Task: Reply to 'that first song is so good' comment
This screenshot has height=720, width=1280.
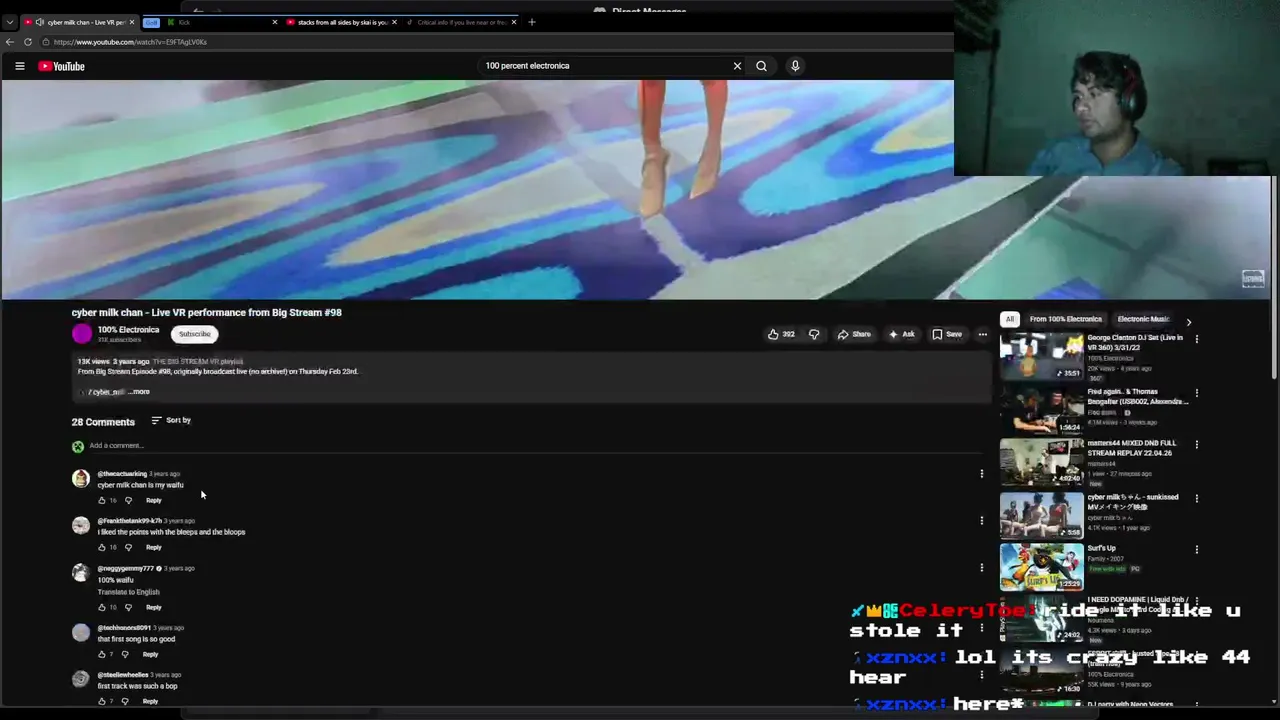Action: (x=150, y=654)
